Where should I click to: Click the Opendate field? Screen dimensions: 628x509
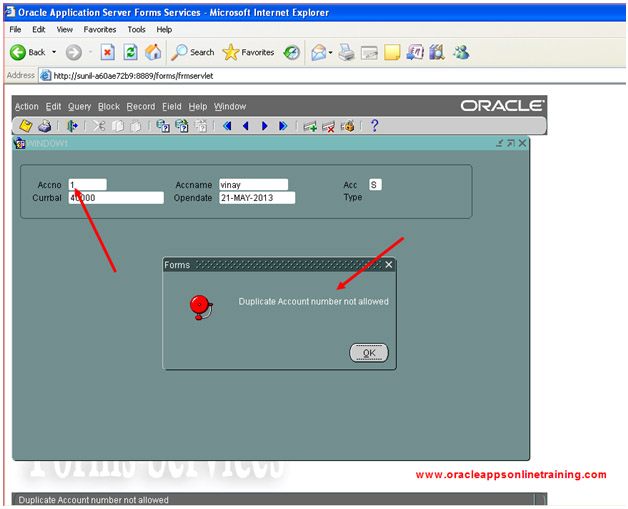(257, 198)
